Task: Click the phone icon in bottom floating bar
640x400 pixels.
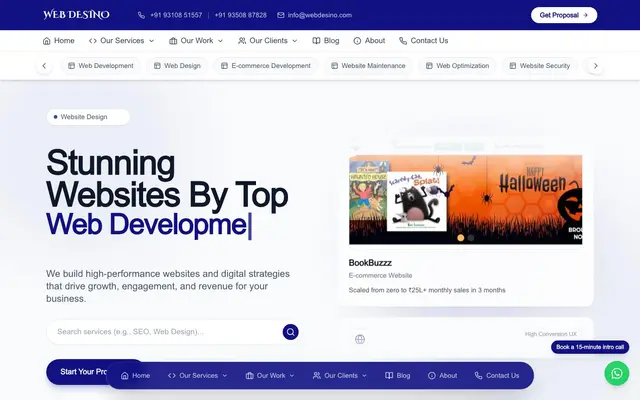Action: tap(478, 376)
